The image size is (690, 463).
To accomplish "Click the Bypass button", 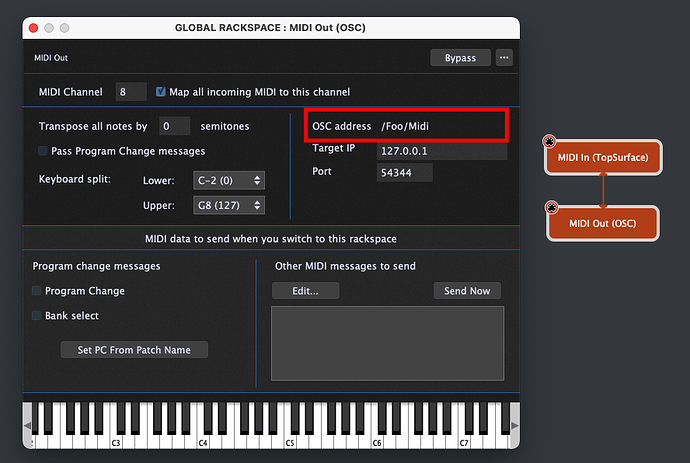I will (460, 58).
